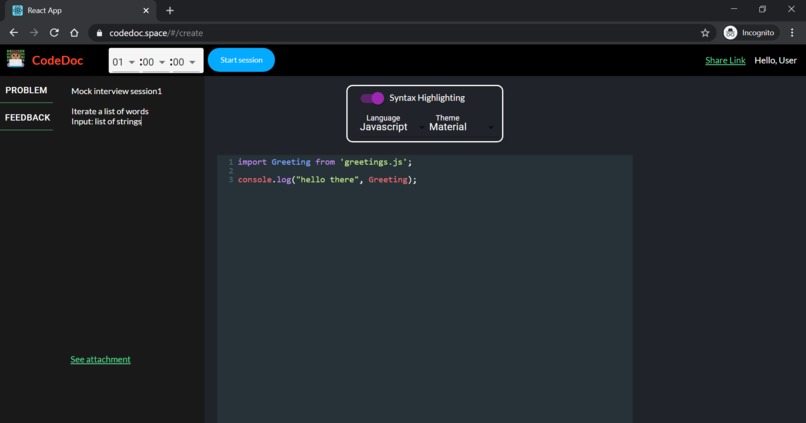This screenshot has height=423, width=806.
Task: Go to the browser home icon
Action: 74,33
